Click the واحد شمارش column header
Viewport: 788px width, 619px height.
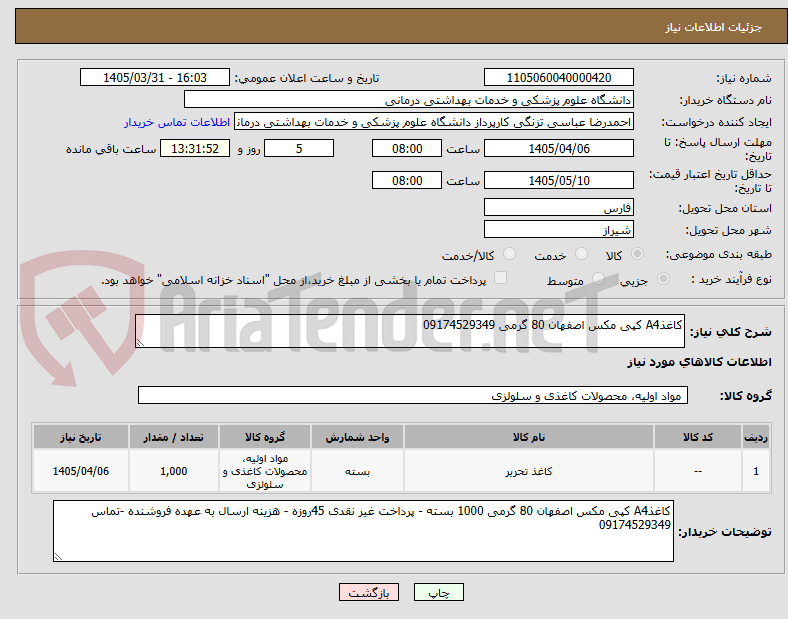coord(357,437)
